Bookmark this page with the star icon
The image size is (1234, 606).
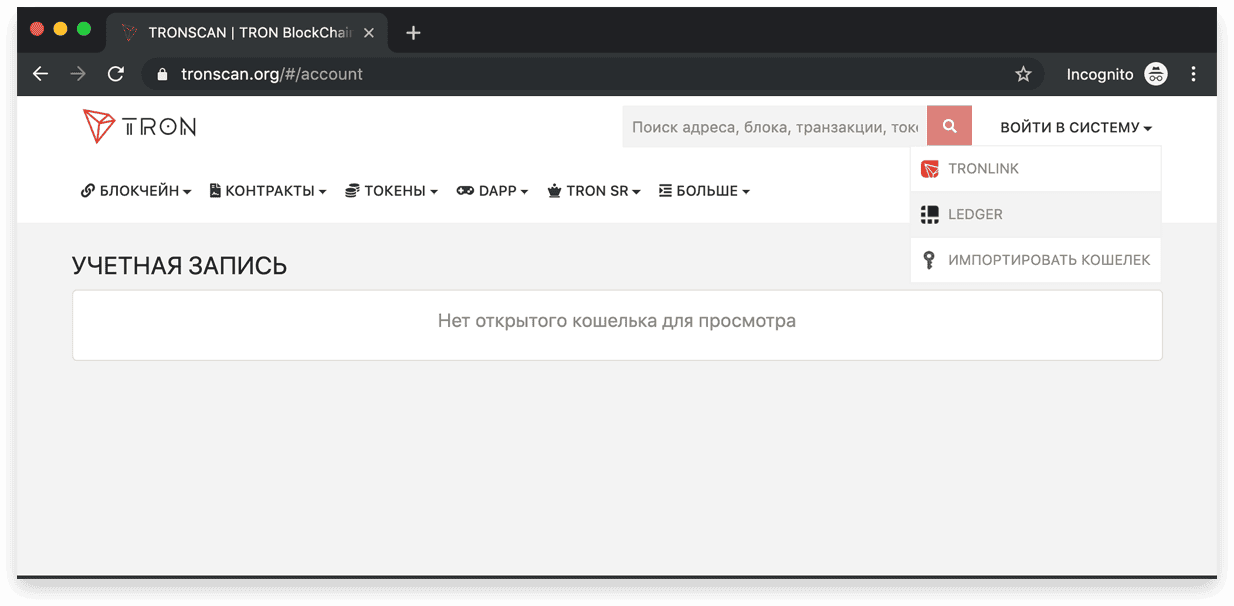point(1023,74)
